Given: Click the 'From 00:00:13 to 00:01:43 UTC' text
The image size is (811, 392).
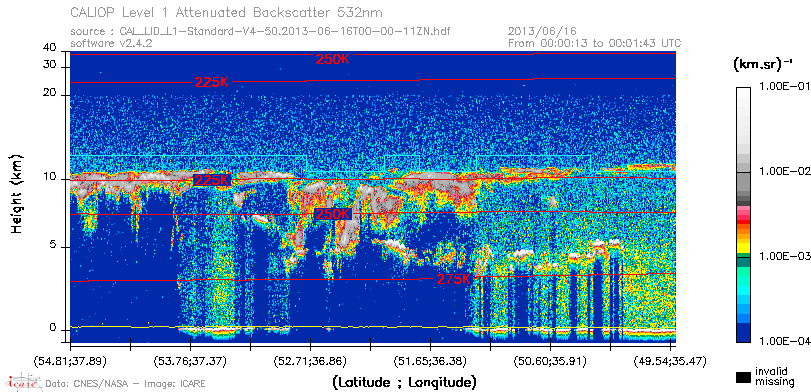Looking at the screenshot, I should pos(595,43).
